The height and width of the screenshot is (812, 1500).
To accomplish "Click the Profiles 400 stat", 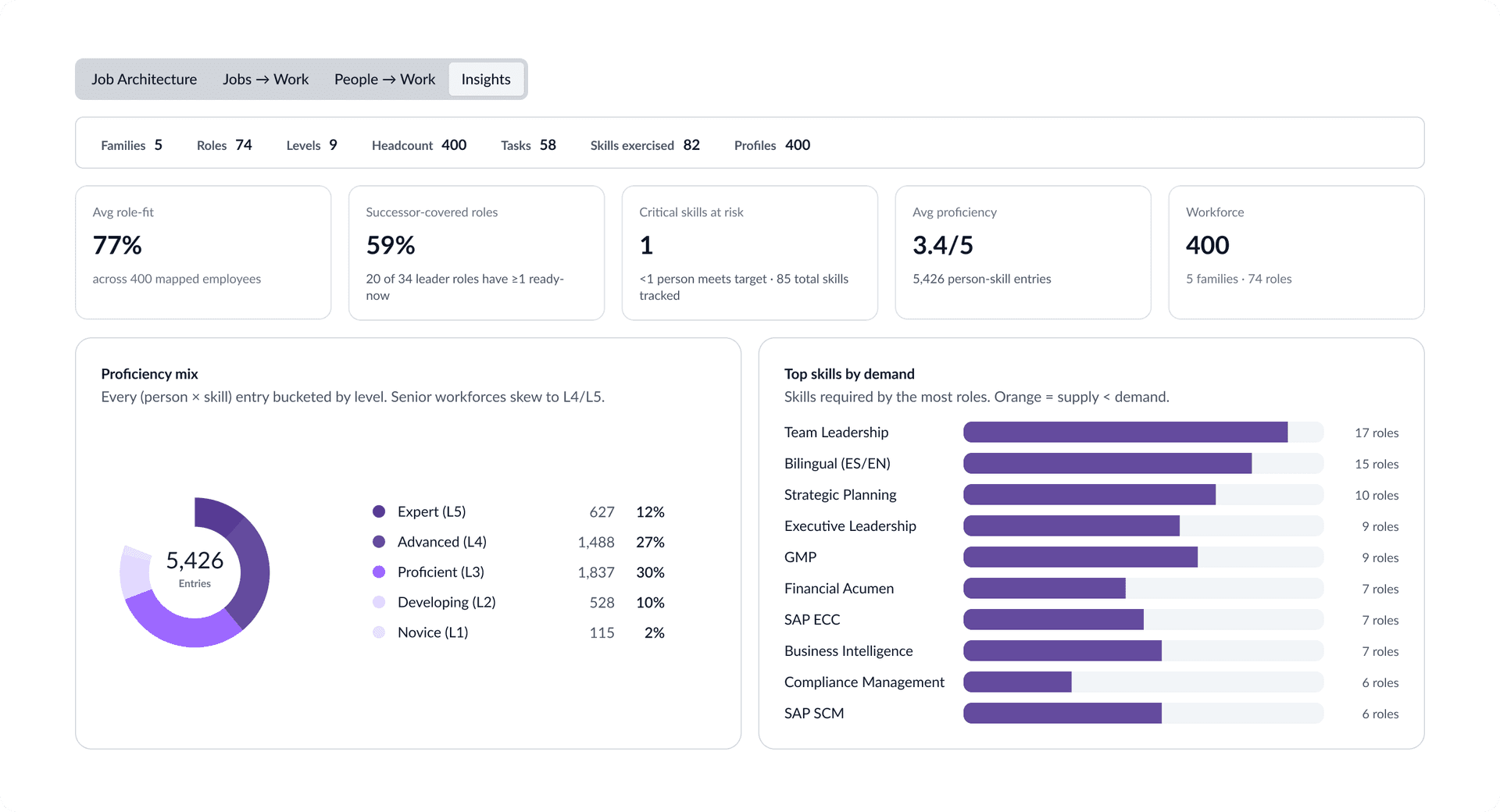I will pyautogui.click(x=772, y=145).
